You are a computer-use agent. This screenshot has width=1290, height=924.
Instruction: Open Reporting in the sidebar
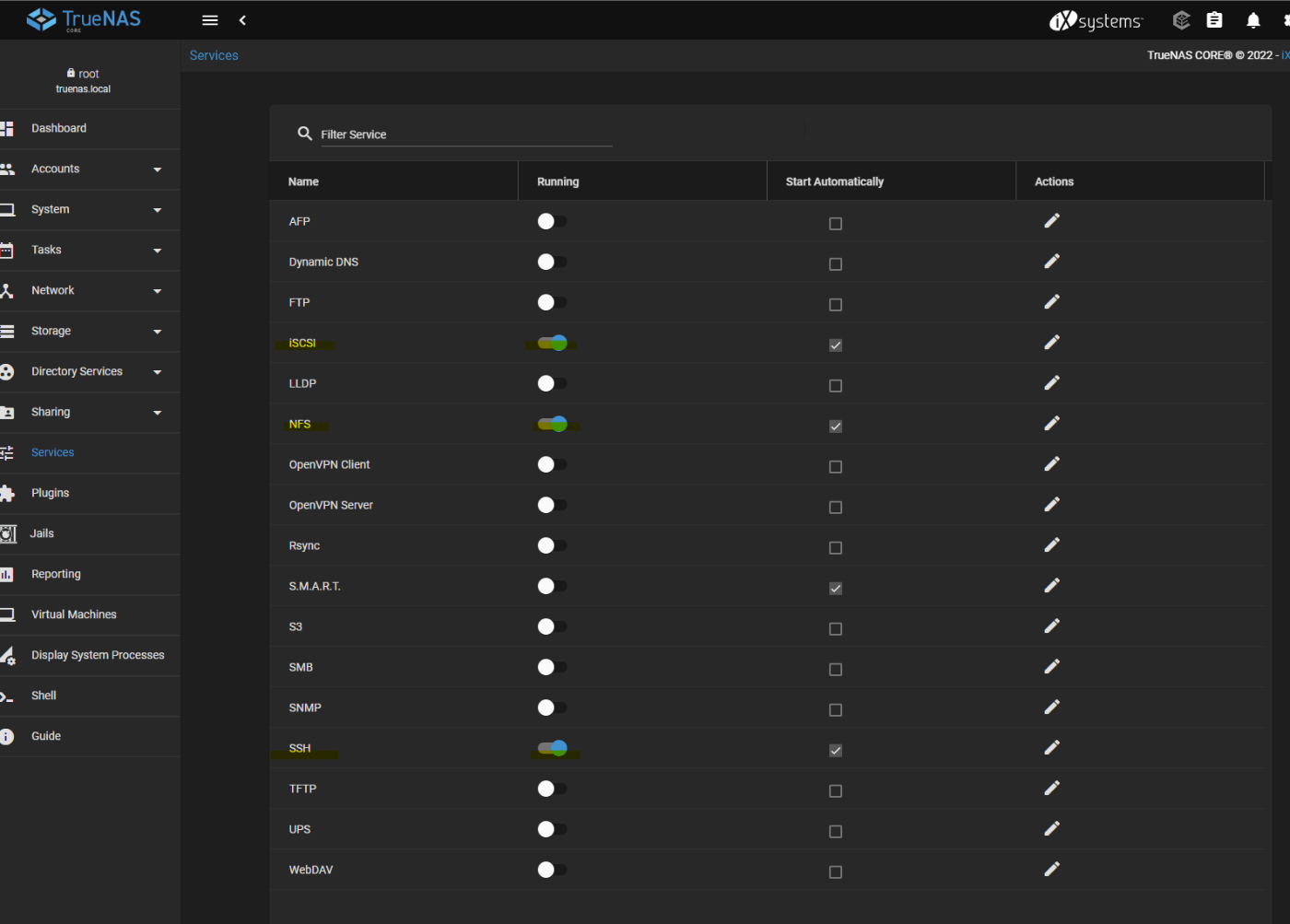tap(89, 575)
